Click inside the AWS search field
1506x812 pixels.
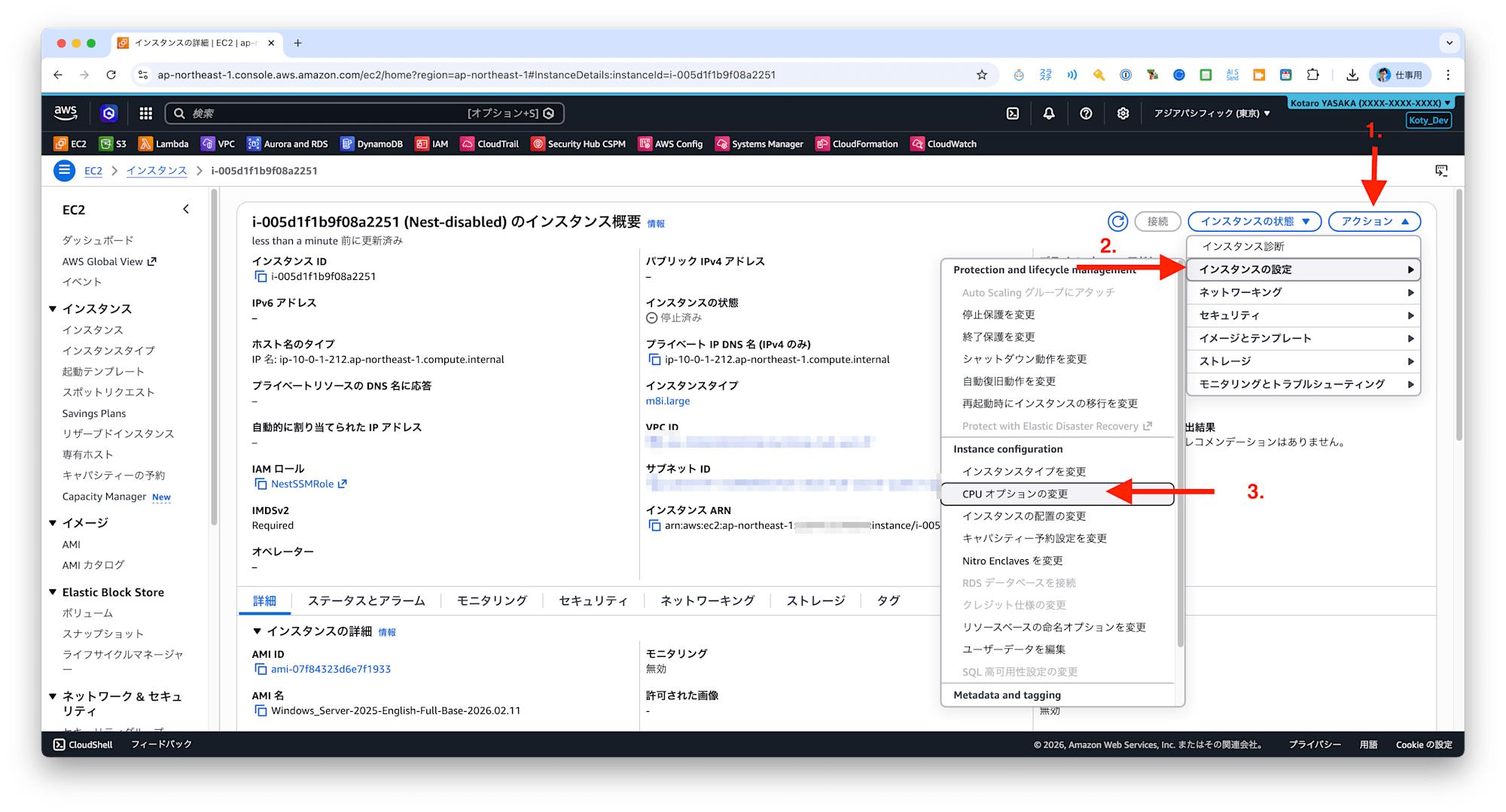(339, 113)
